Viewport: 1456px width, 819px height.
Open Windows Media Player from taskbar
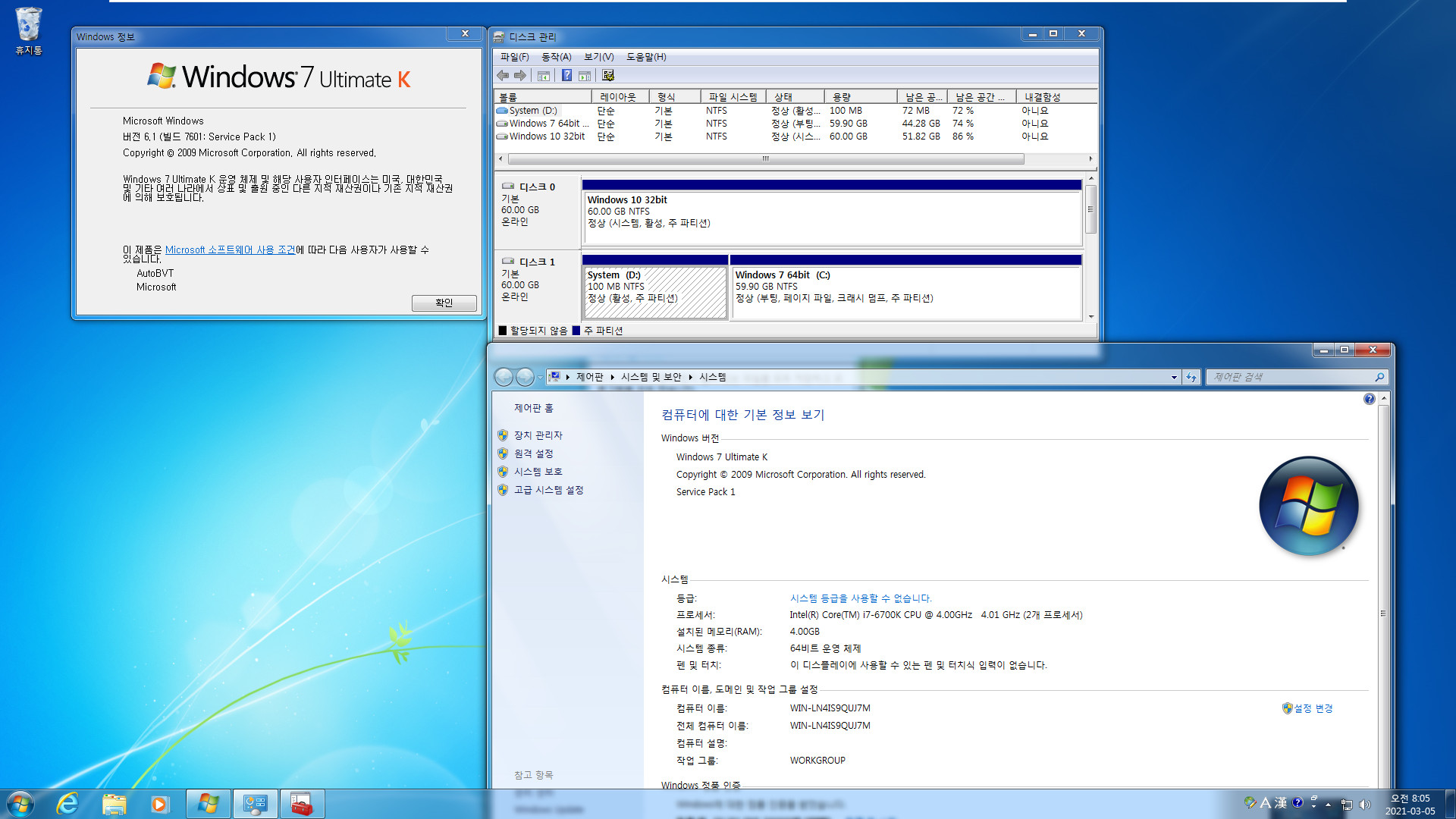(x=159, y=804)
